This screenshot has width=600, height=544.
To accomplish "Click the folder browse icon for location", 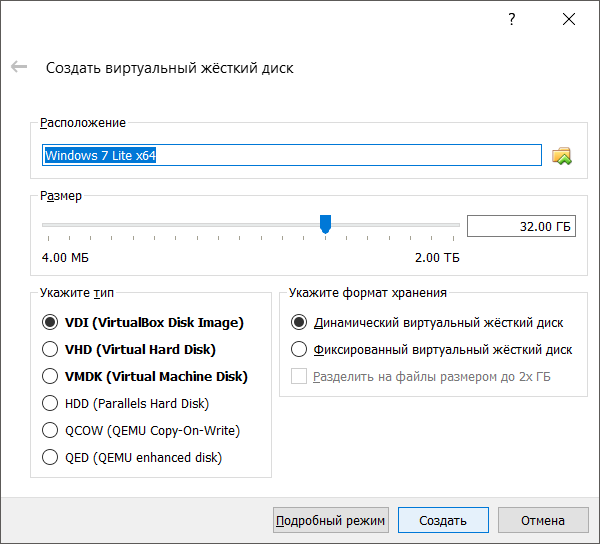I will [x=562, y=156].
